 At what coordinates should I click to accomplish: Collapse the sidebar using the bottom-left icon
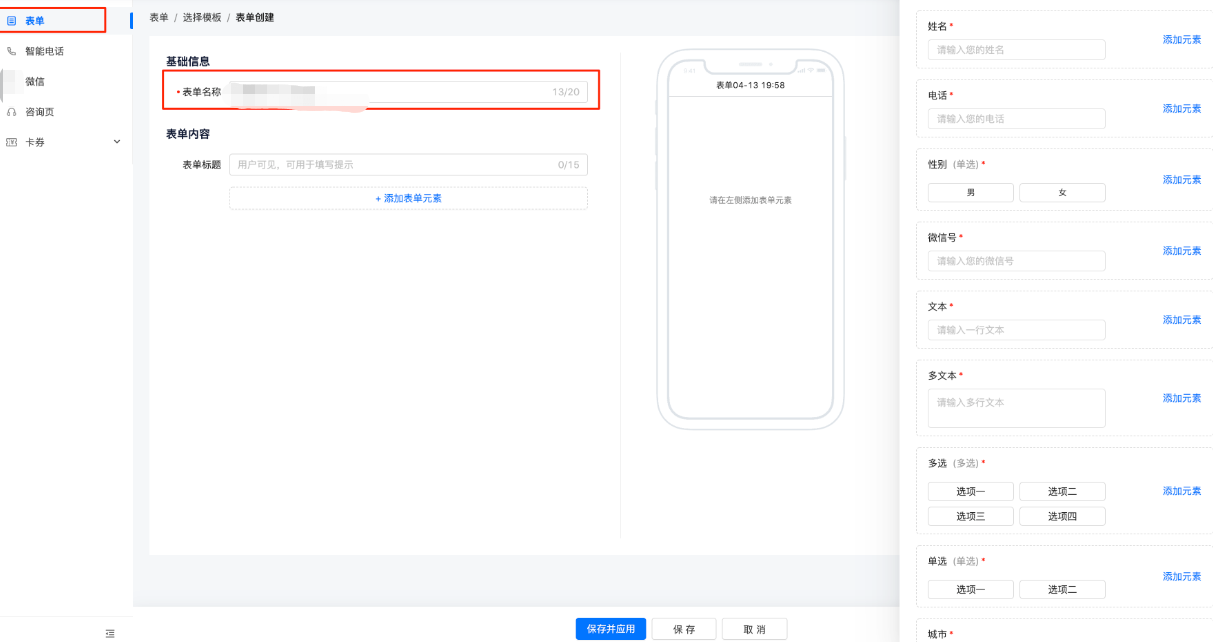point(109,633)
